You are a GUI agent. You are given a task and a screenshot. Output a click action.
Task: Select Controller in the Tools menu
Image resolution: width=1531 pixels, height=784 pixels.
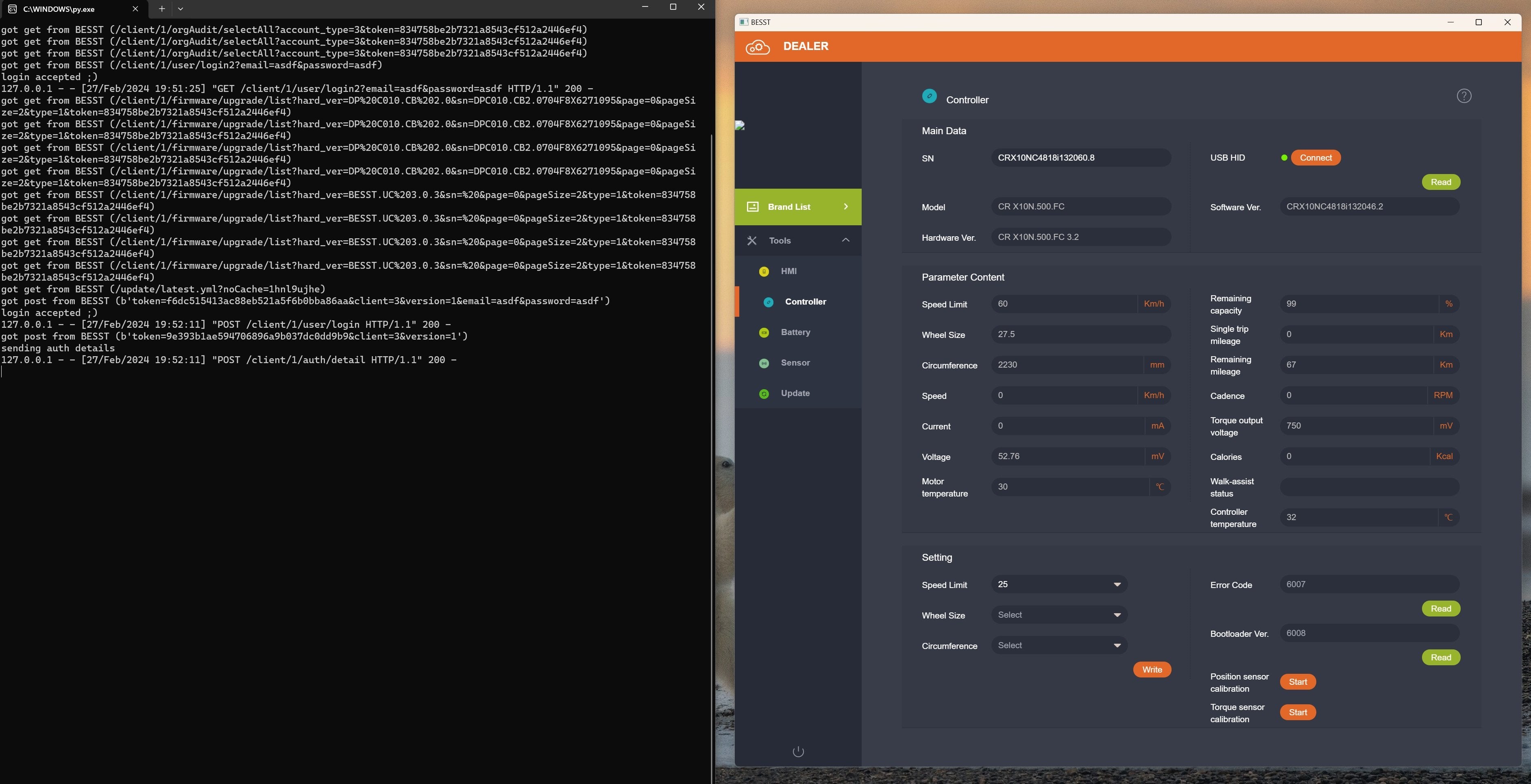click(798, 302)
